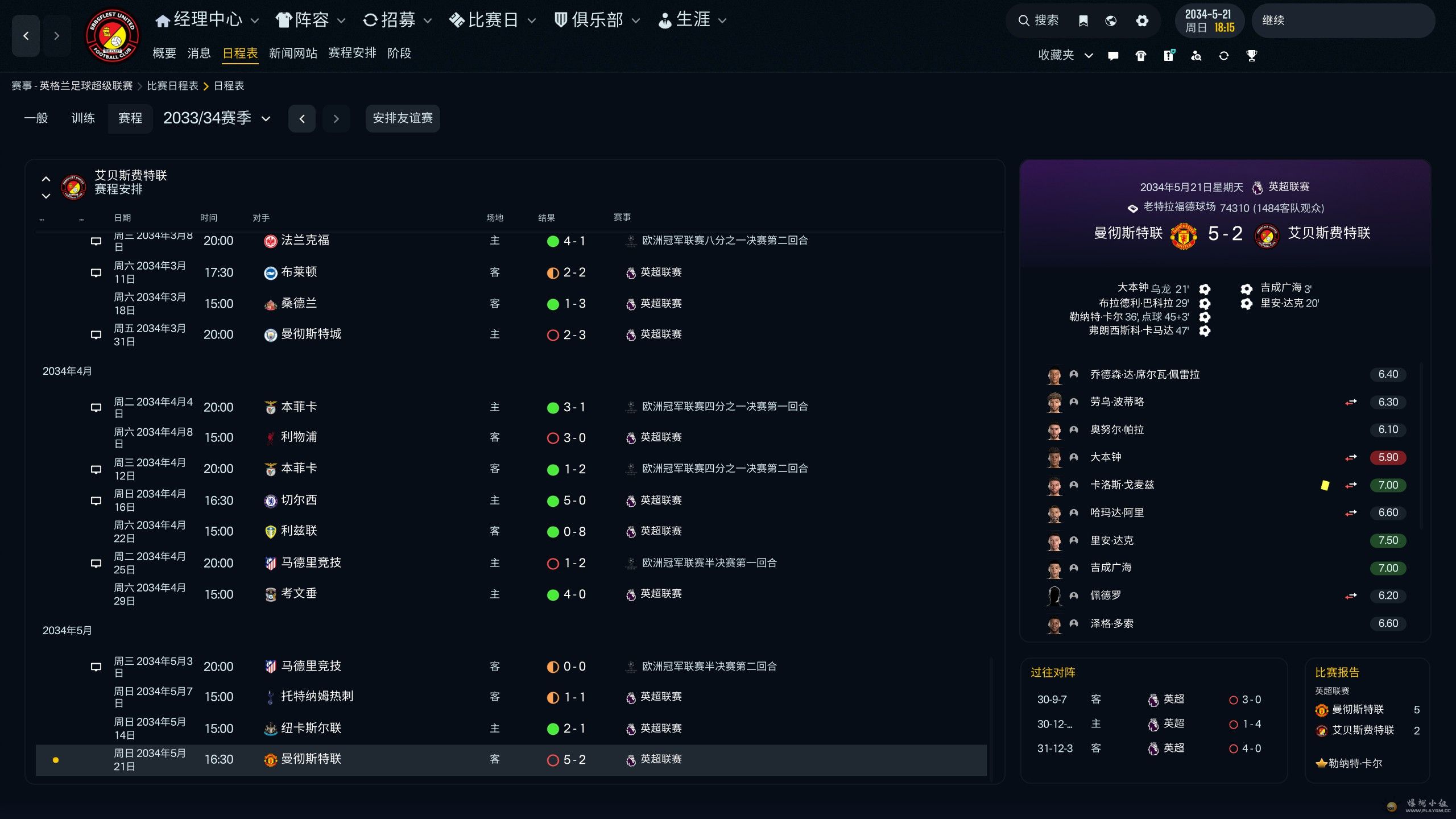
Task: Click the speech bubble messages shortcut icon
Action: point(1113,56)
